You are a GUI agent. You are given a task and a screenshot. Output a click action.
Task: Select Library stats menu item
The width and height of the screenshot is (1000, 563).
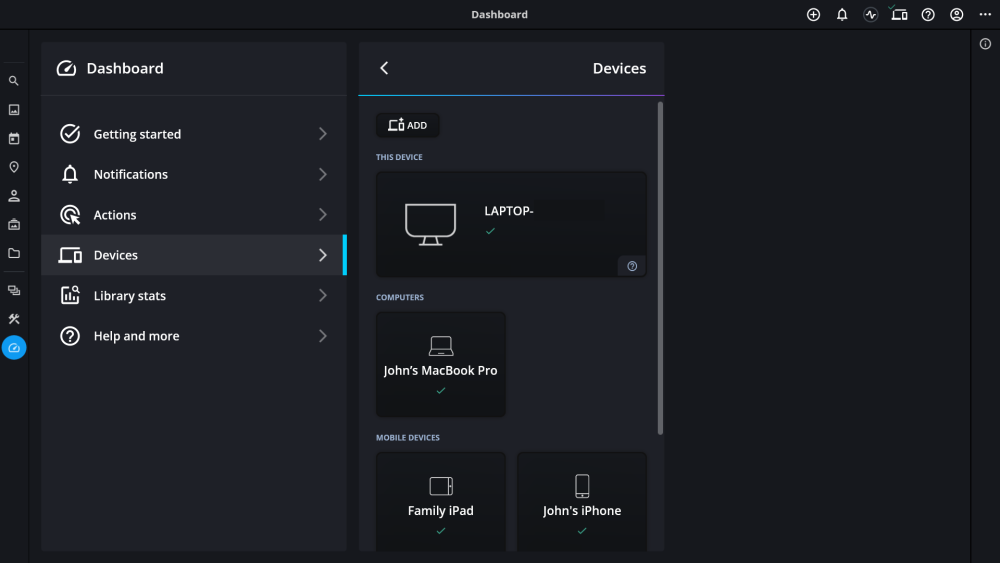[x=194, y=296]
